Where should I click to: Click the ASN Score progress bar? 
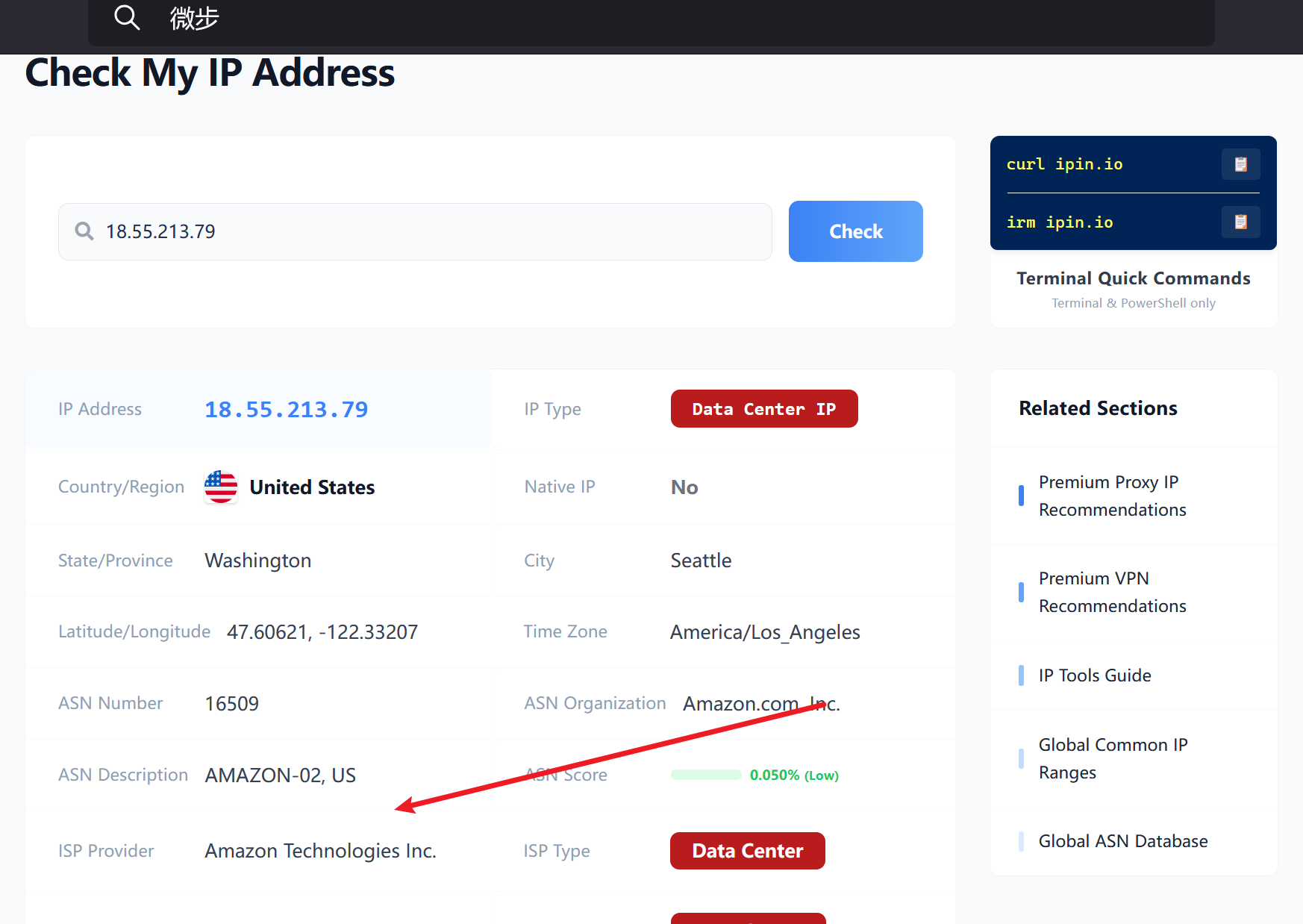coord(706,775)
